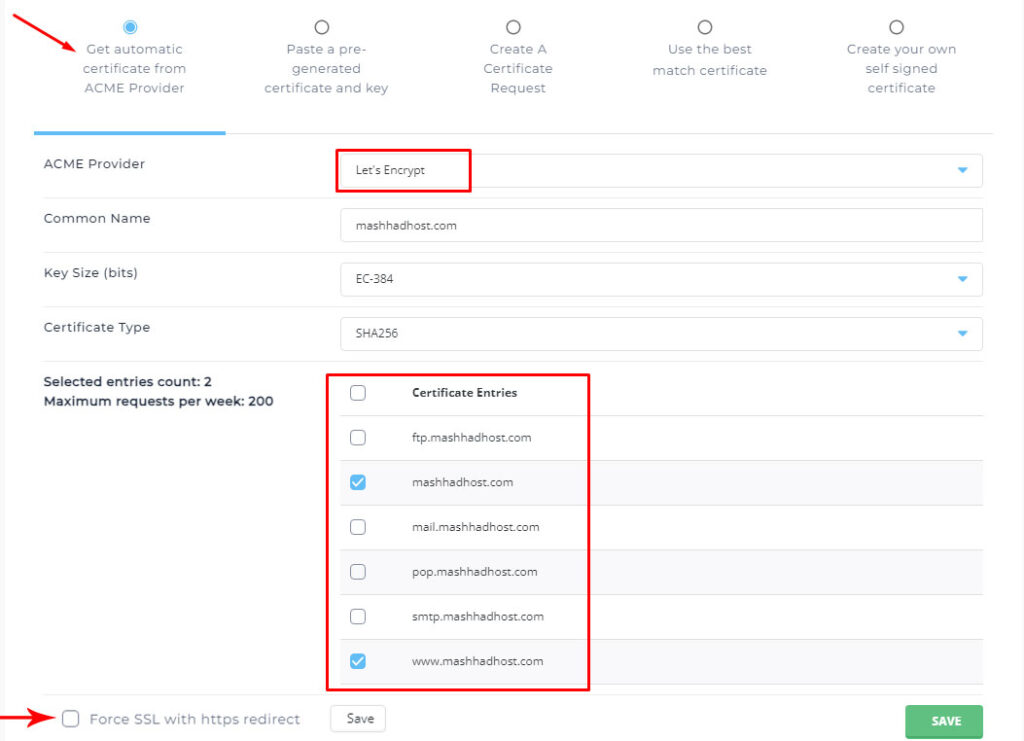
Task: Open the Certificate Type dropdown
Action: (x=660, y=333)
